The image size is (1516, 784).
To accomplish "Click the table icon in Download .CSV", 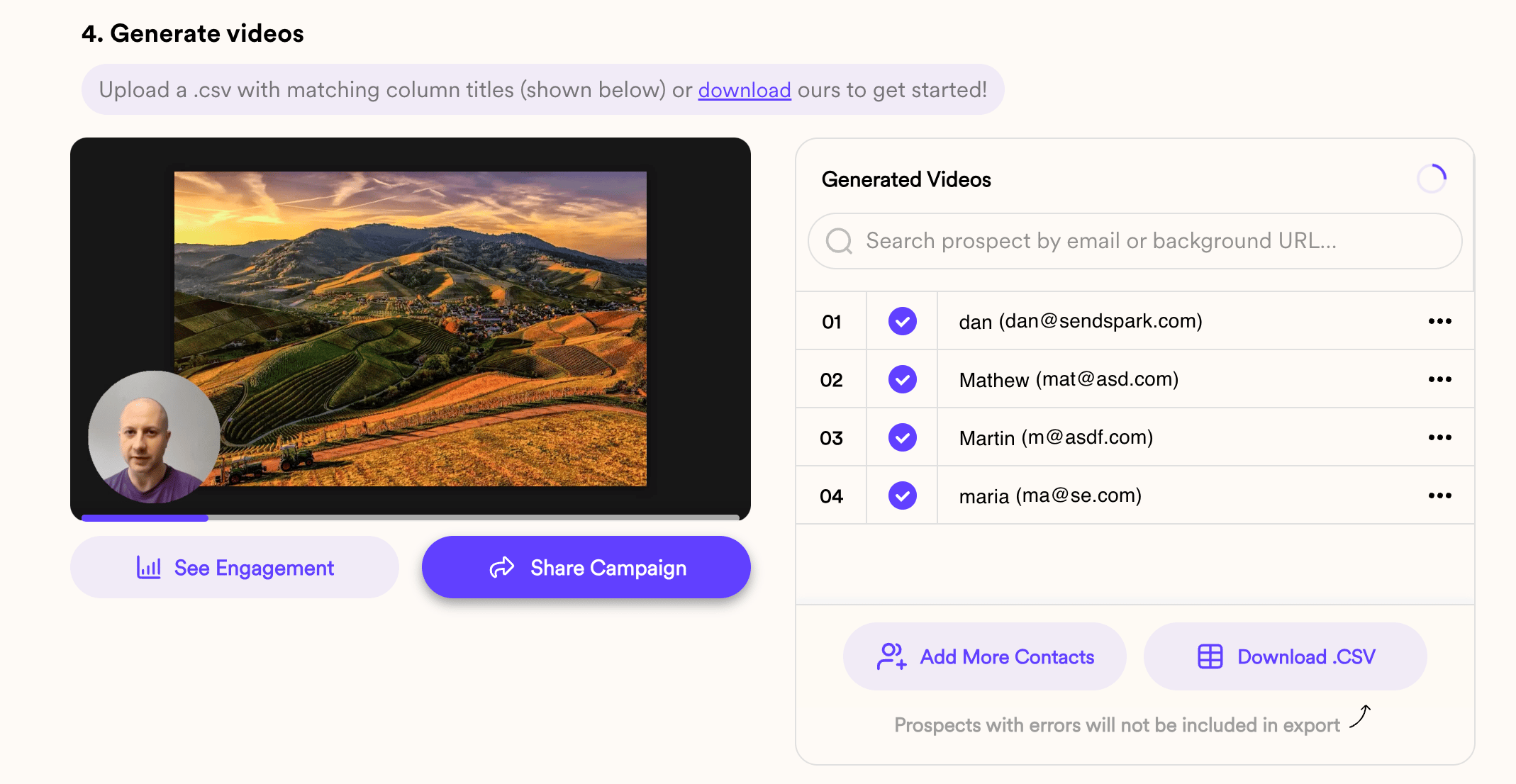I will pos(1210,656).
